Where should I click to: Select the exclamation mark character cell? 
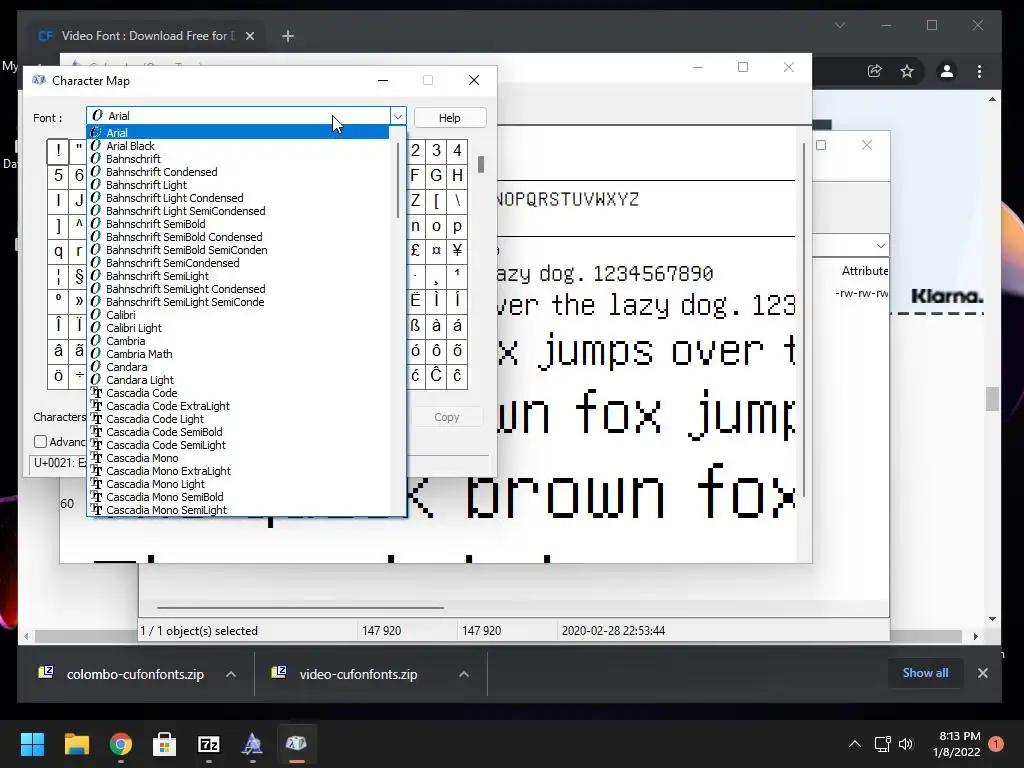pos(58,151)
